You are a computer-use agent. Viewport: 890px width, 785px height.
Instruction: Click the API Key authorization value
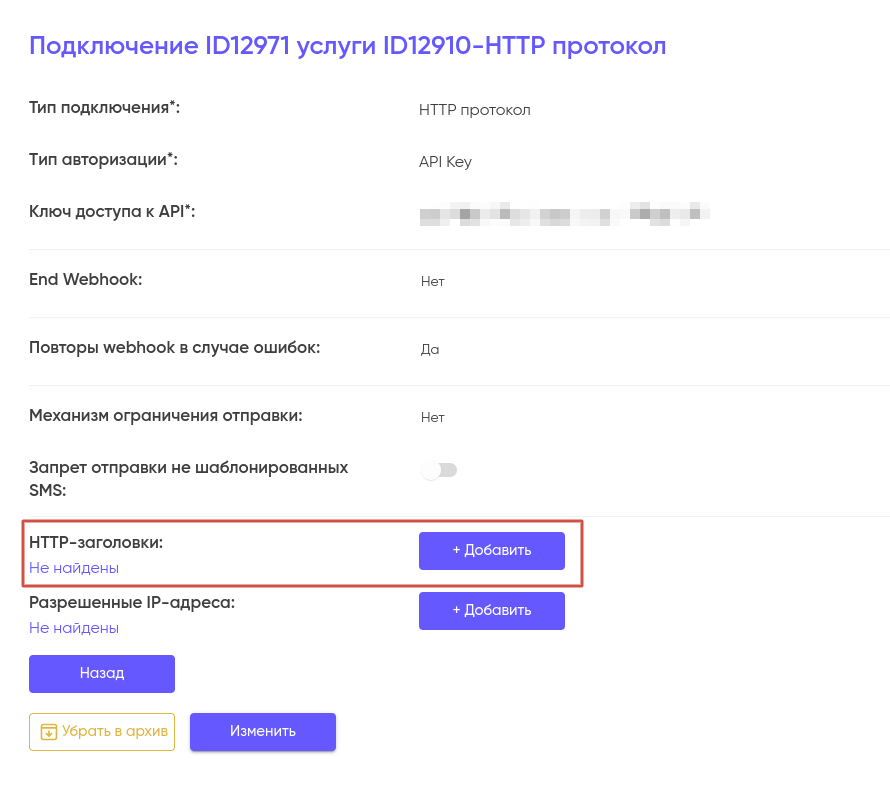pos(445,162)
